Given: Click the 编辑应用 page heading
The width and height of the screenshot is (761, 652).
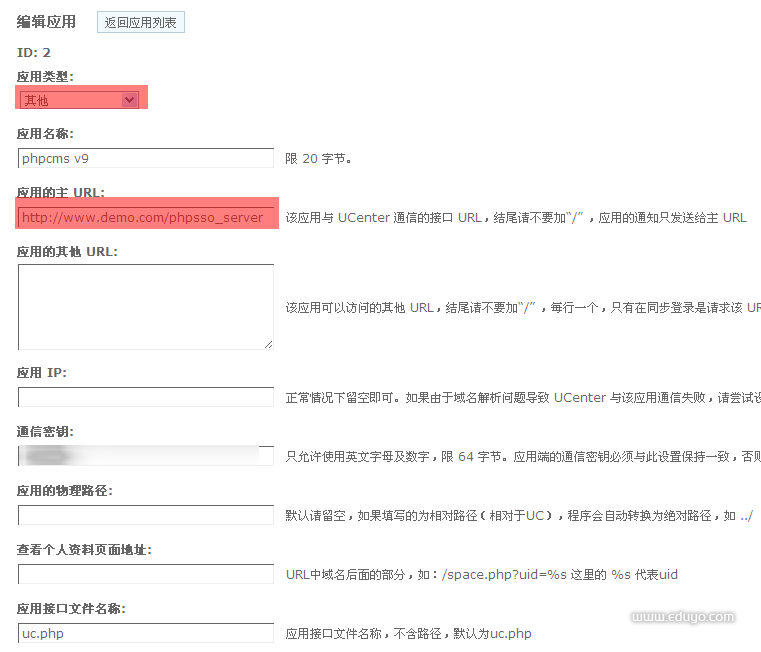Looking at the screenshot, I should pos(46,22).
